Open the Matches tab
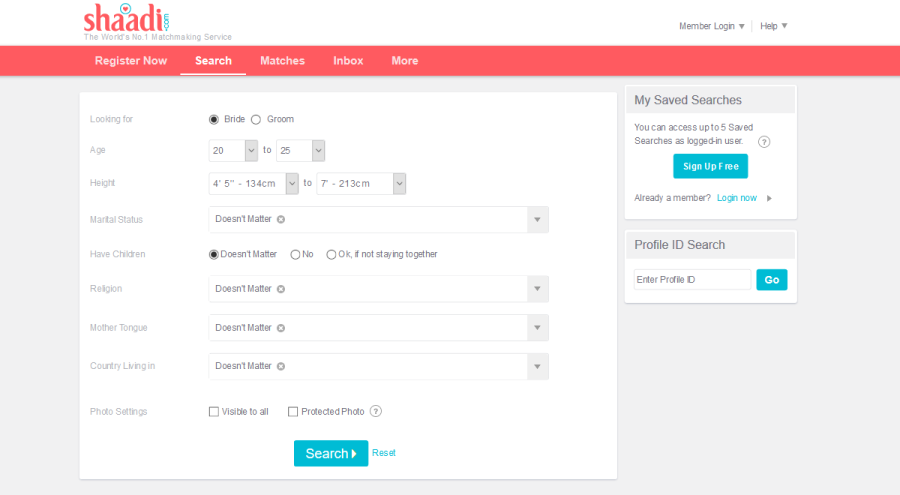Image resolution: width=900 pixels, height=495 pixels. (x=282, y=61)
